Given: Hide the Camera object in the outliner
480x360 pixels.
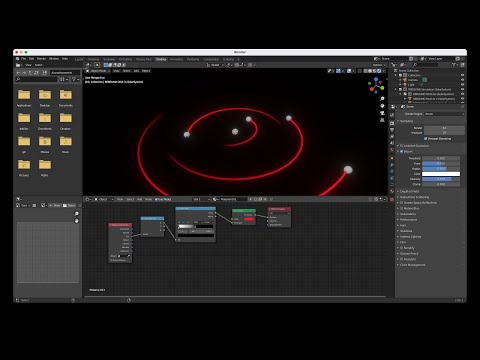Looking at the screenshot, I should (462, 80).
